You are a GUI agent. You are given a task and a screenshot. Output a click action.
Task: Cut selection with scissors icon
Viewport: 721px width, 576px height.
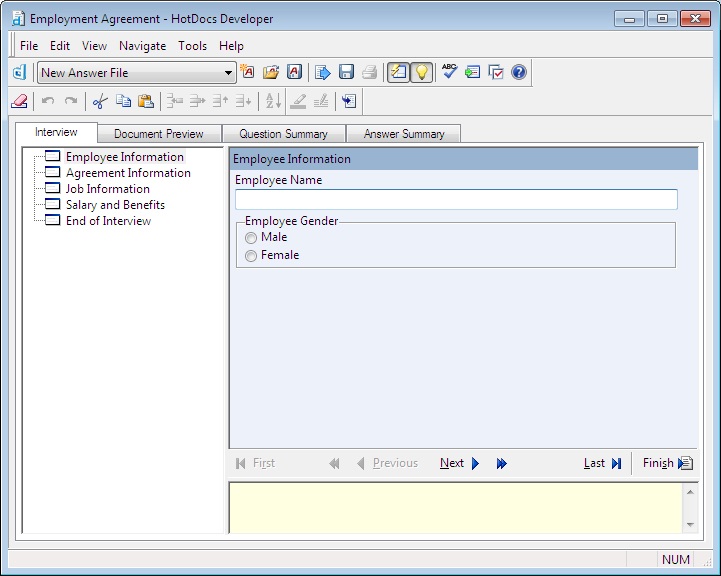click(x=100, y=101)
